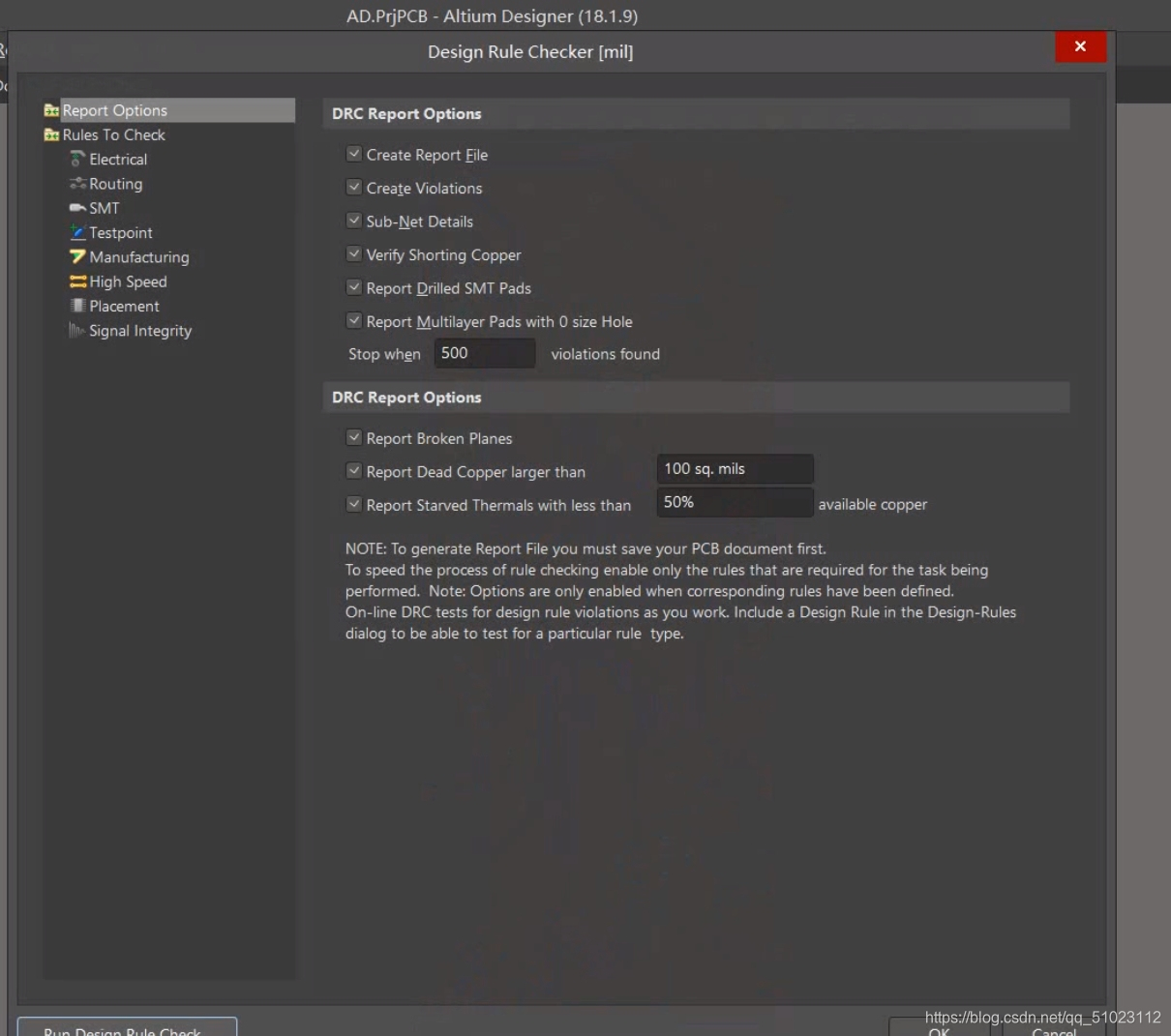
Task: Uncheck Report Broken Planes
Action: point(354,437)
